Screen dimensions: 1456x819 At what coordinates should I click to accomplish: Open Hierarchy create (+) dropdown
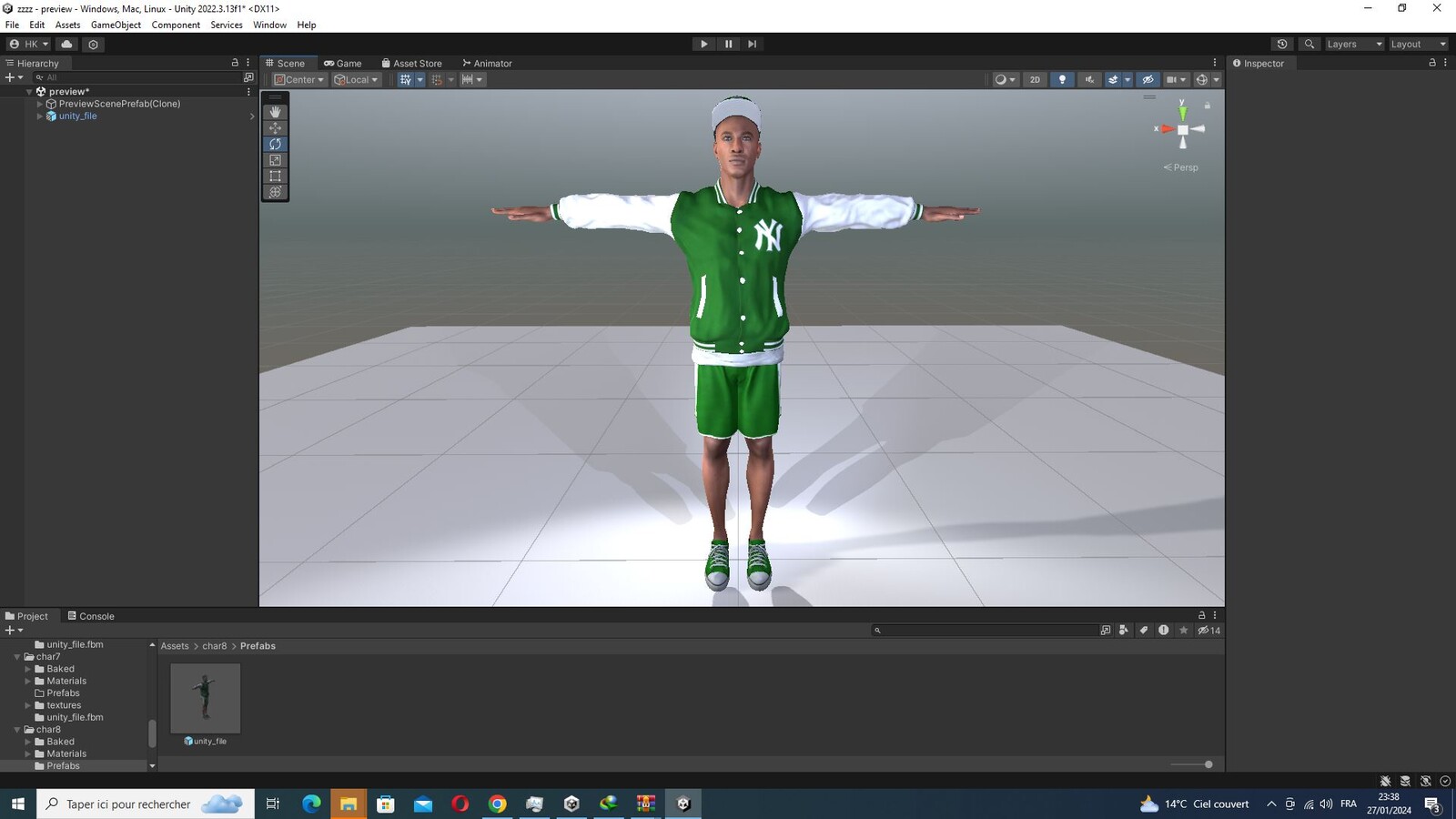point(14,77)
